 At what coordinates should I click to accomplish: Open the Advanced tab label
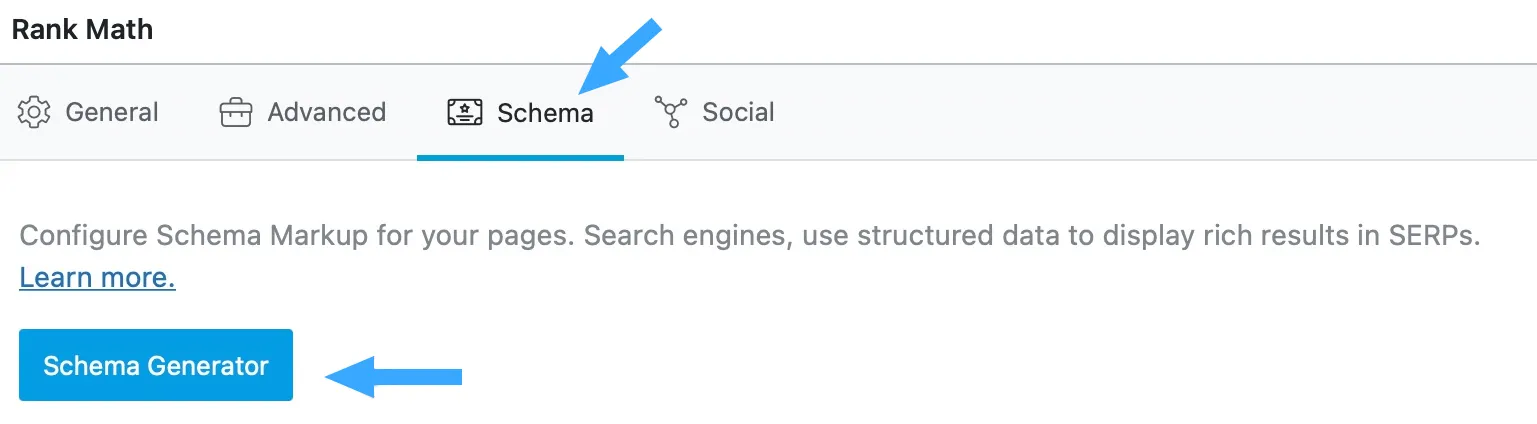pyautogui.click(x=327, y=112)
